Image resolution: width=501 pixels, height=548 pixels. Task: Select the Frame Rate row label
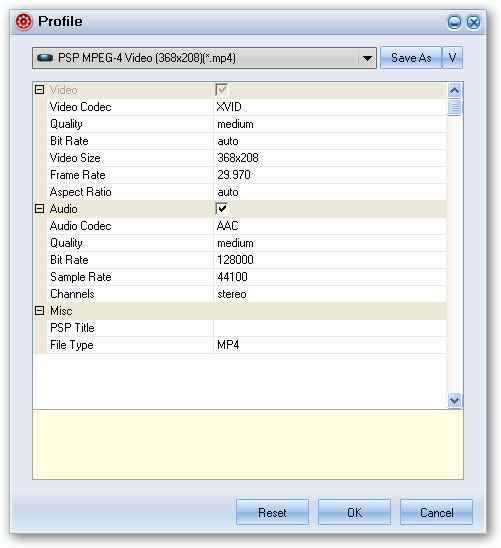pos(78,175)
